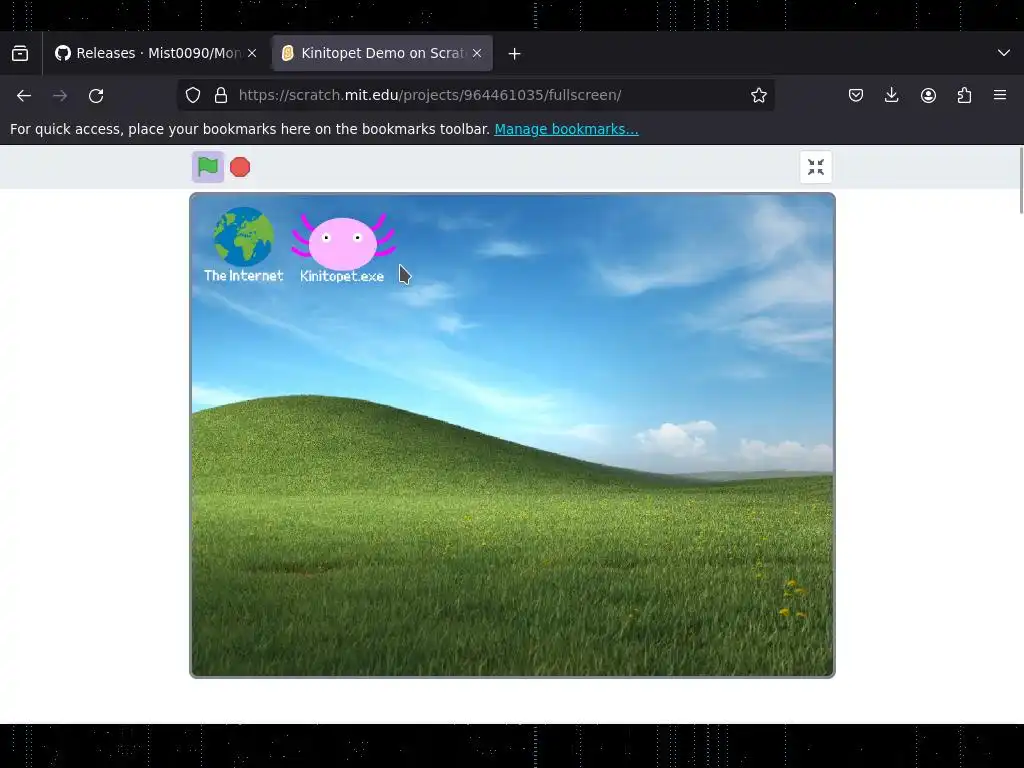The width and height of the screenshot is (1024, 768).
Task: Bookmark this page with the star
Action: [758, 95]
